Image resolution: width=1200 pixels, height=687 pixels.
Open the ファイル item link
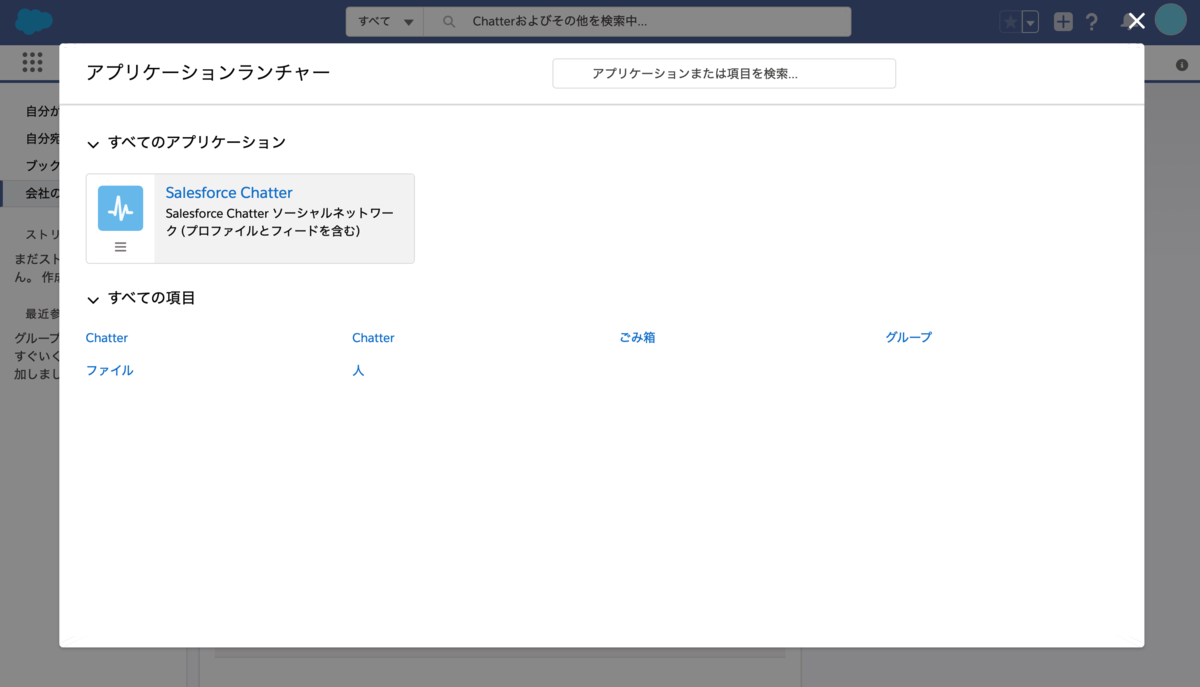[x=109, y=369]
